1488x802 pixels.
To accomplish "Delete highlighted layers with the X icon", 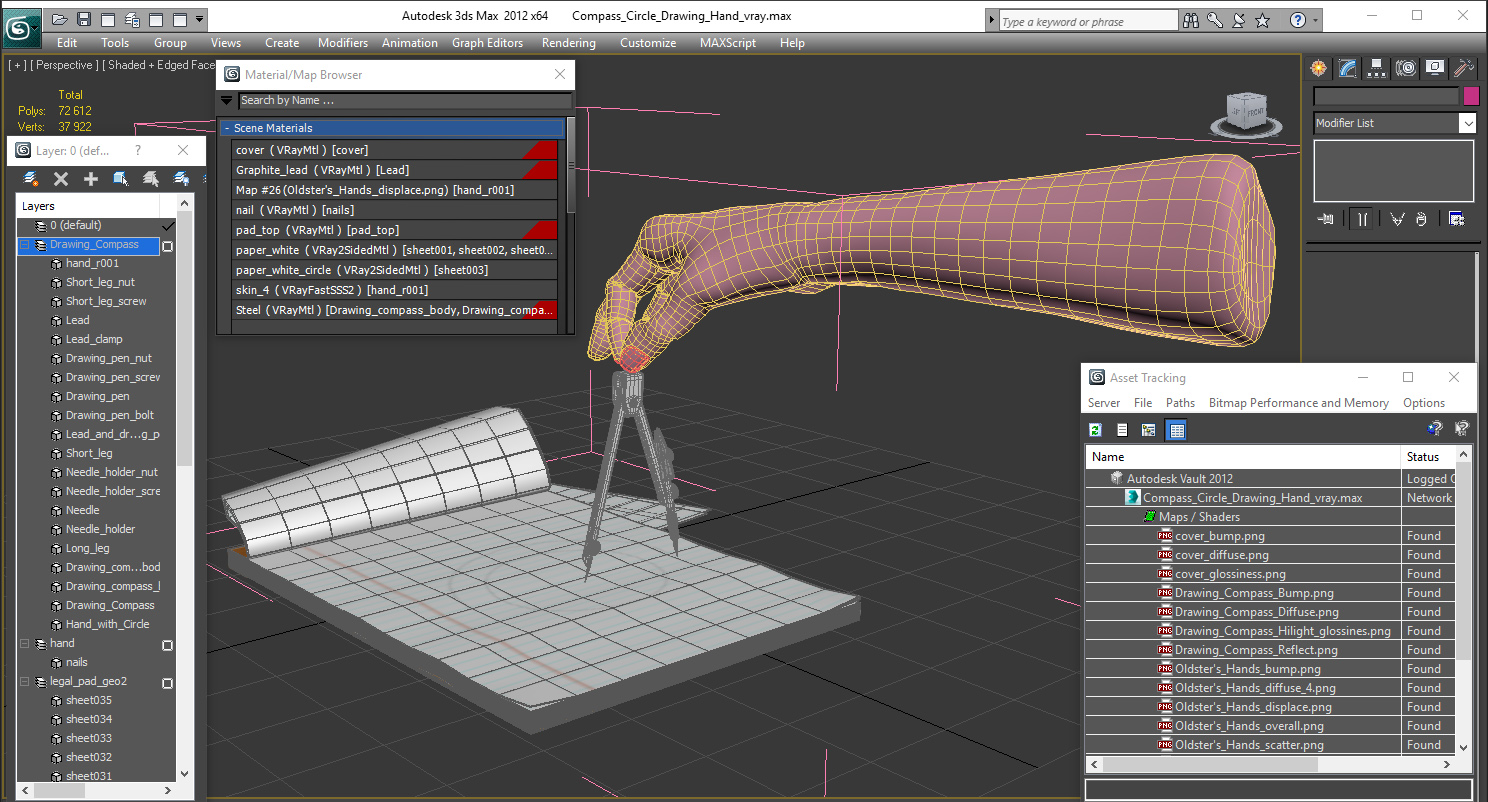I will 61,179.
